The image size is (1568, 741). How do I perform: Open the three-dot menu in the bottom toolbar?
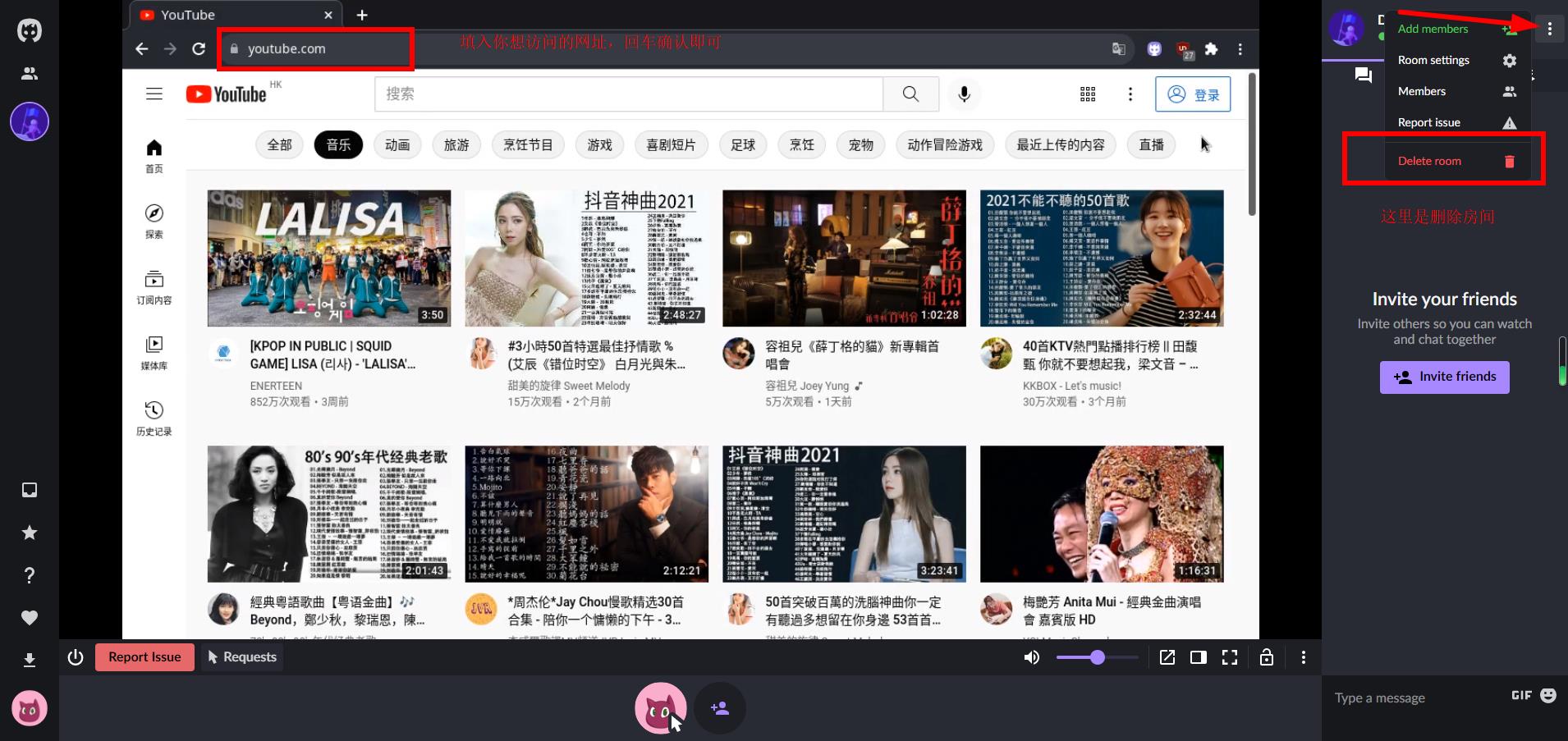[1304, 657]
